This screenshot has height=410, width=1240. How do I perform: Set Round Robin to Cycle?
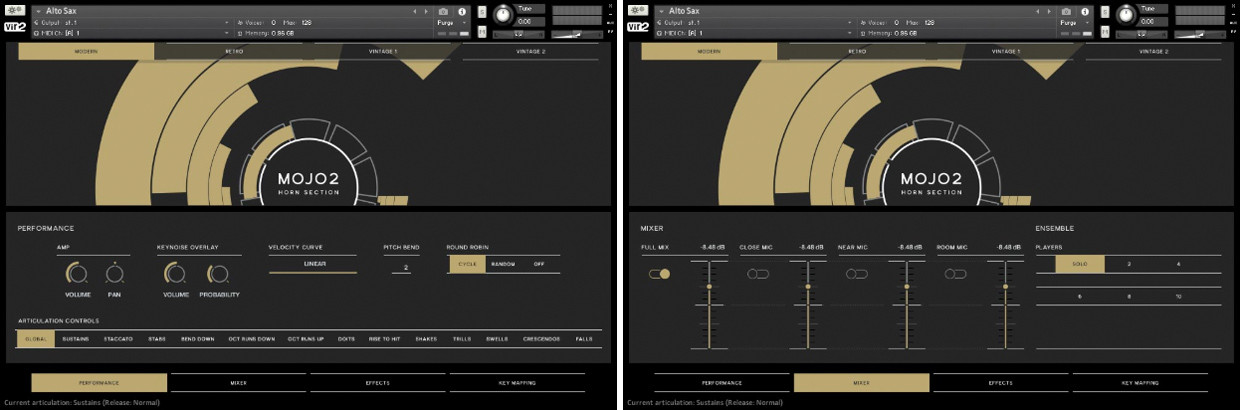point(466,264)
